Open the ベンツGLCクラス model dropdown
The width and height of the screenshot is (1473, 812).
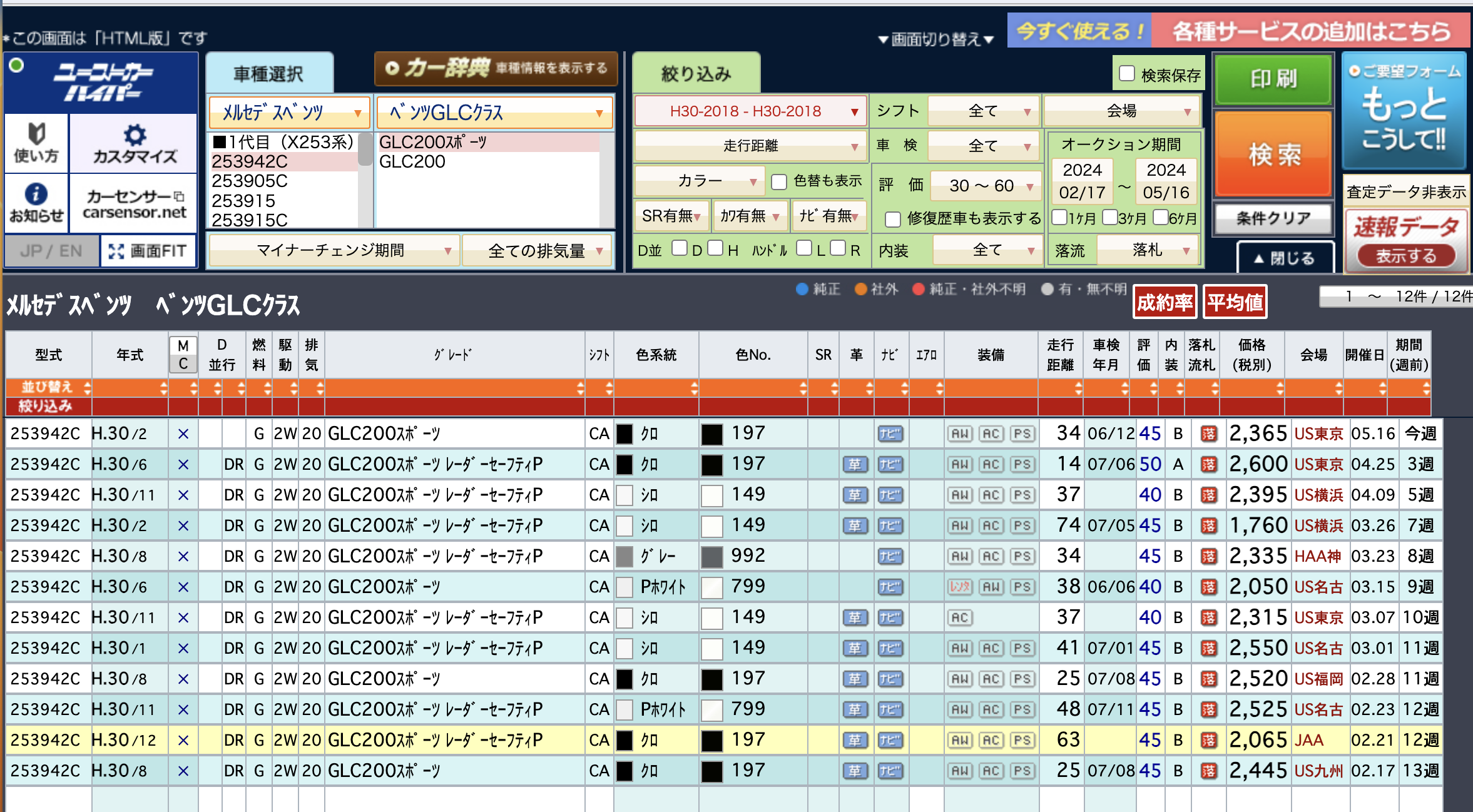pos(495,113)
